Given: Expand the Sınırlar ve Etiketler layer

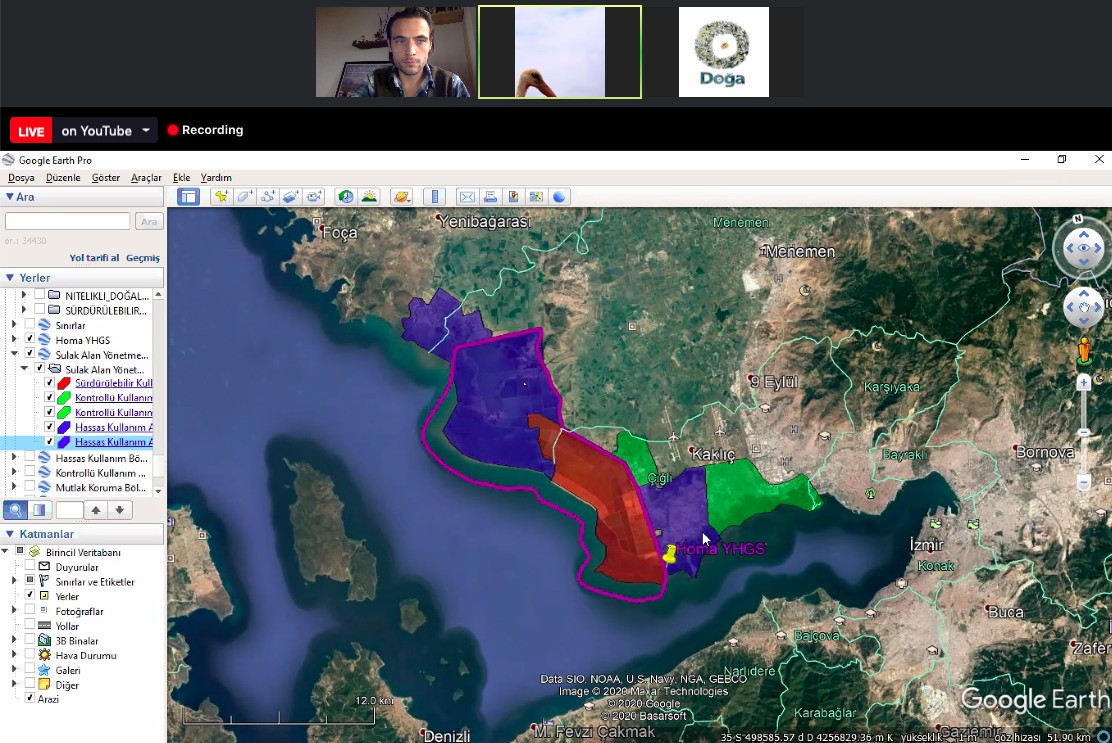Looking at the screenshot, I should tap(14, 582).
